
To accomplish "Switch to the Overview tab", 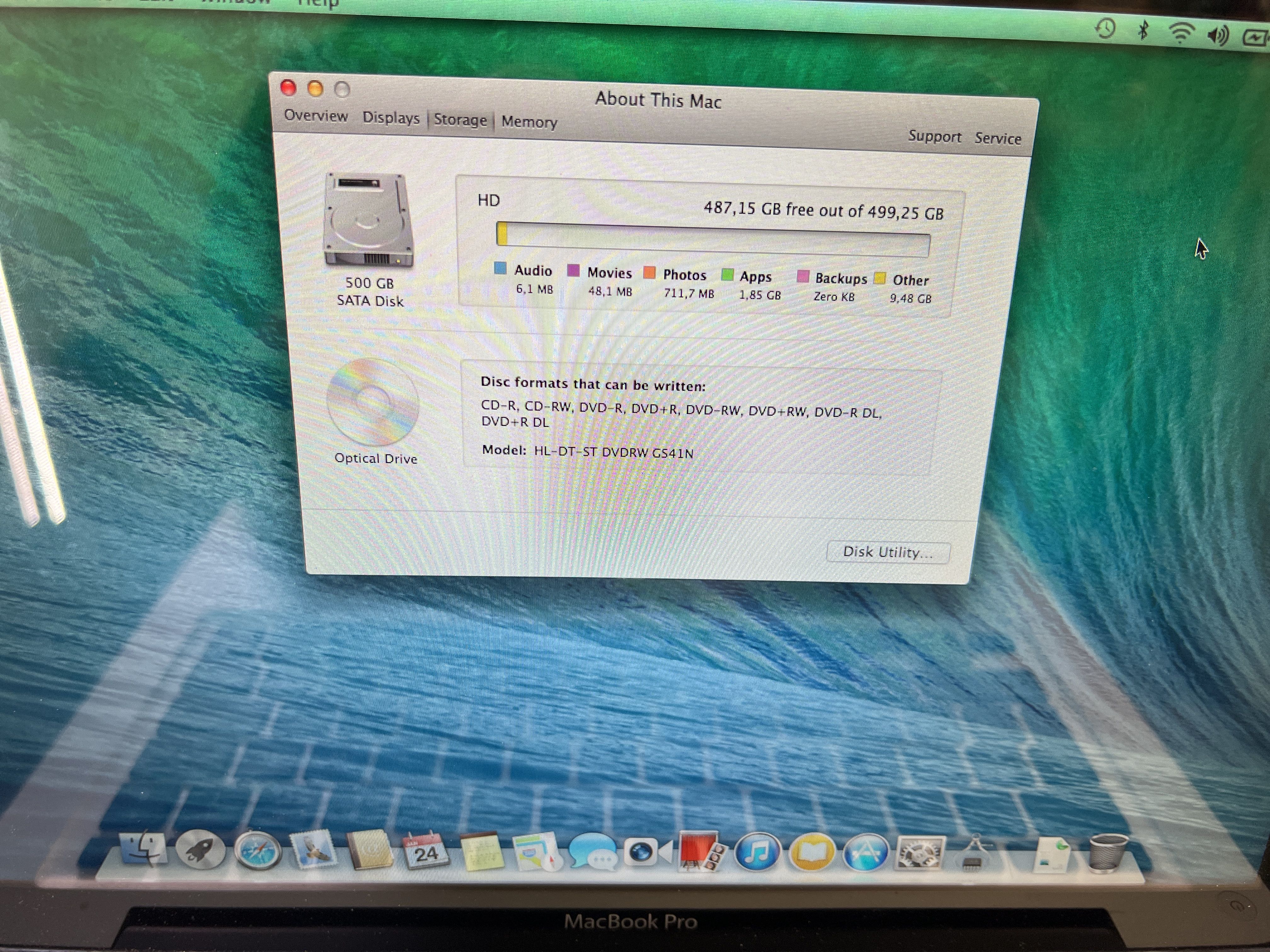I will click(x=316, y=115).
